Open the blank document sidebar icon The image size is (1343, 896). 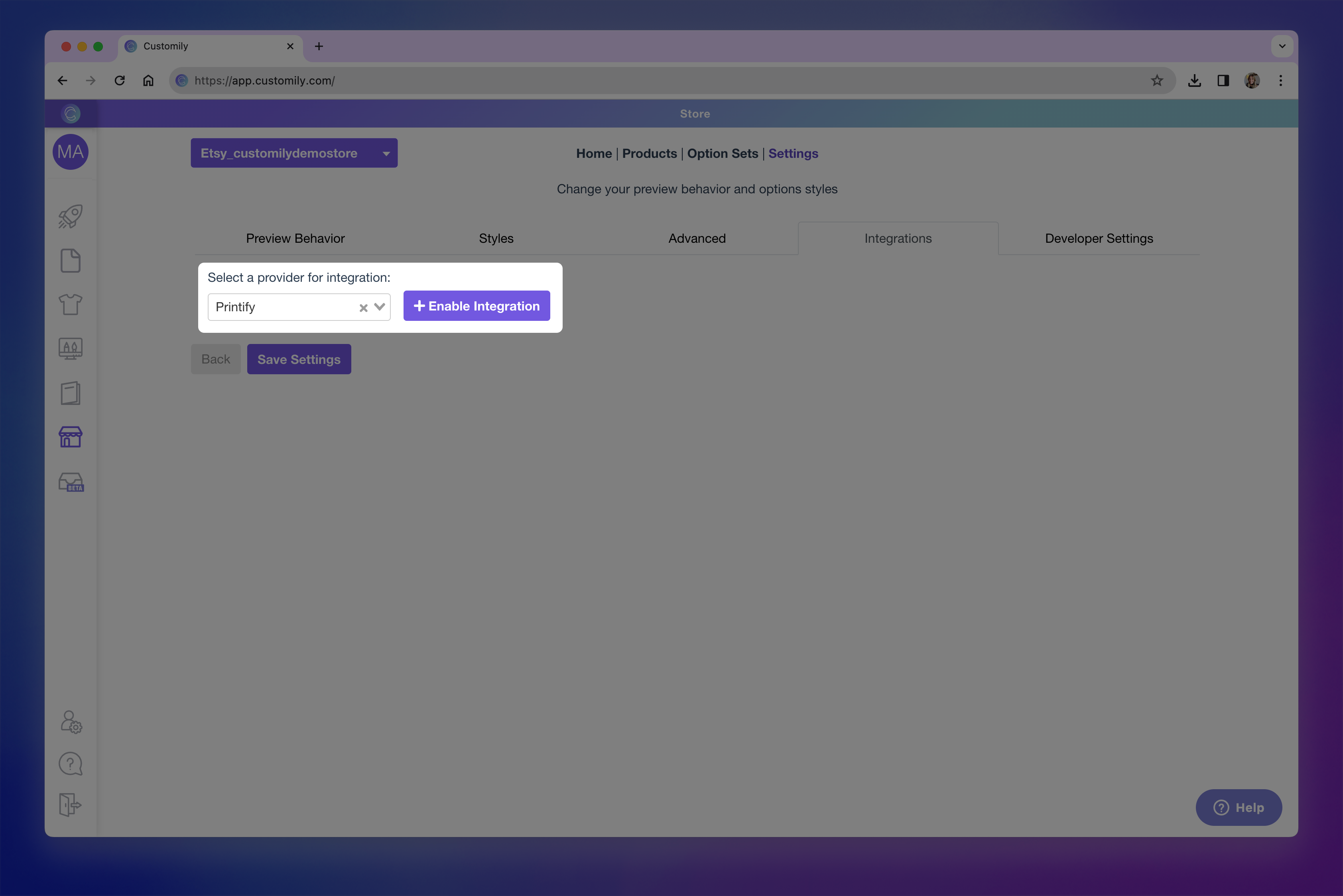coord(70,261)
